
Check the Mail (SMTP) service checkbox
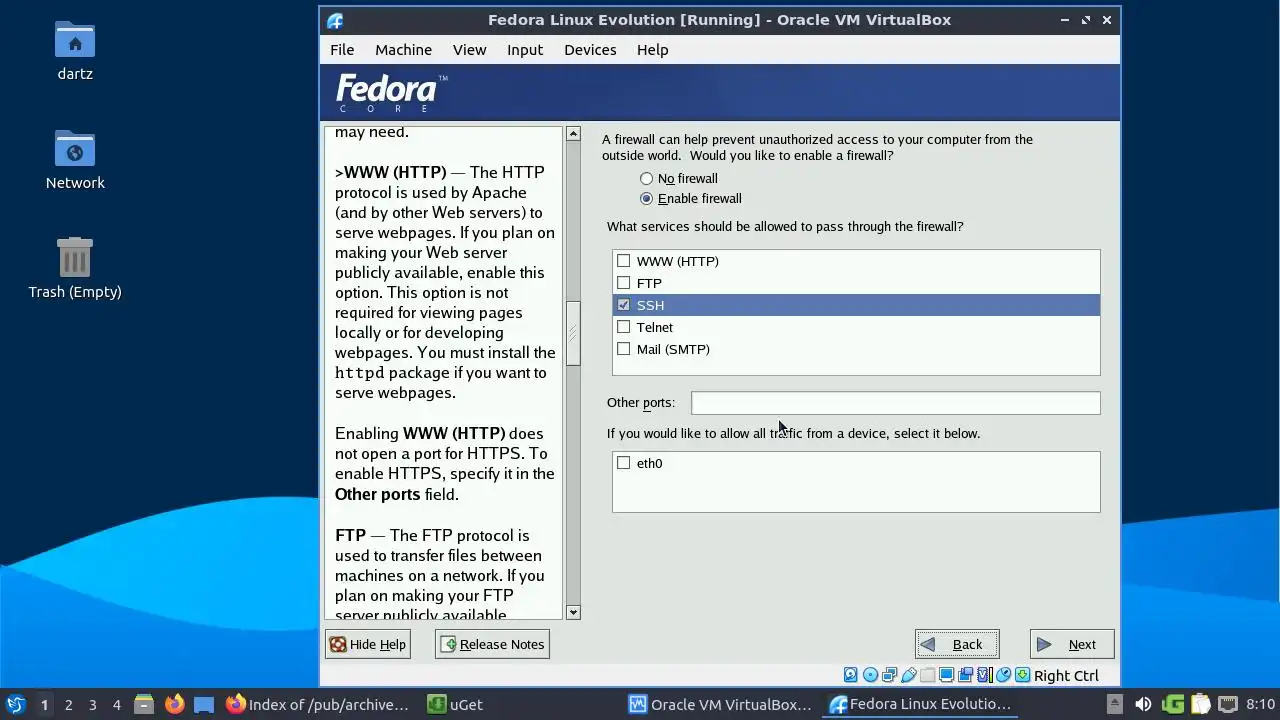tap(624, 349)
